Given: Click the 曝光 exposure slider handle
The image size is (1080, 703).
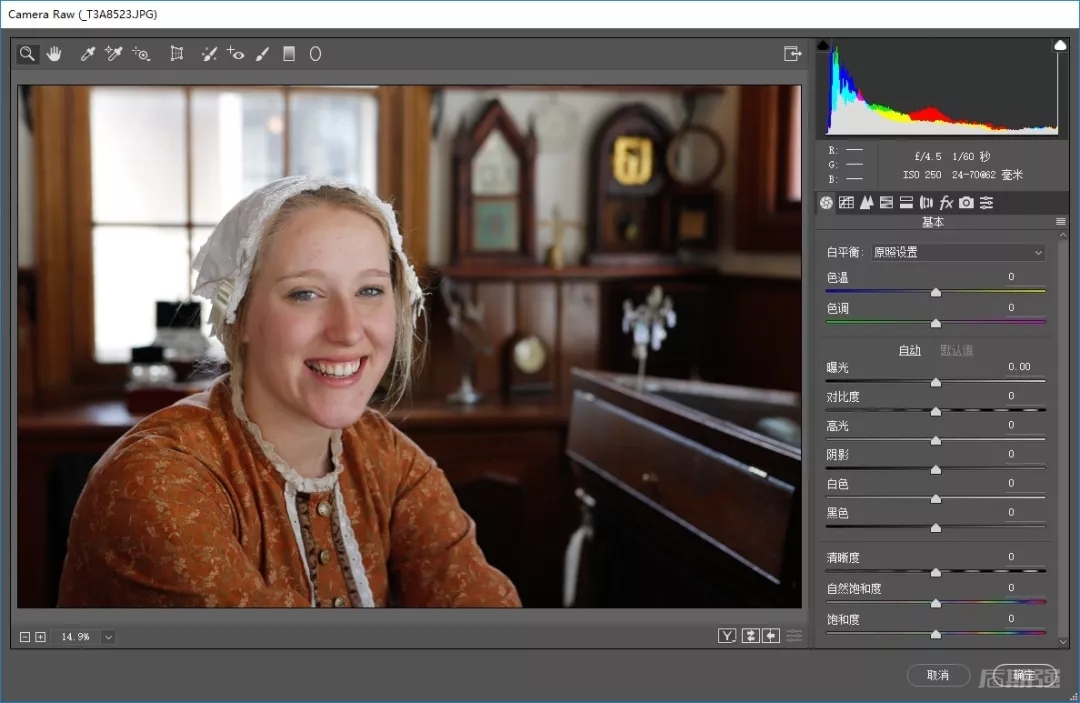Looking at the screenshot, I should tap(936, 382).
